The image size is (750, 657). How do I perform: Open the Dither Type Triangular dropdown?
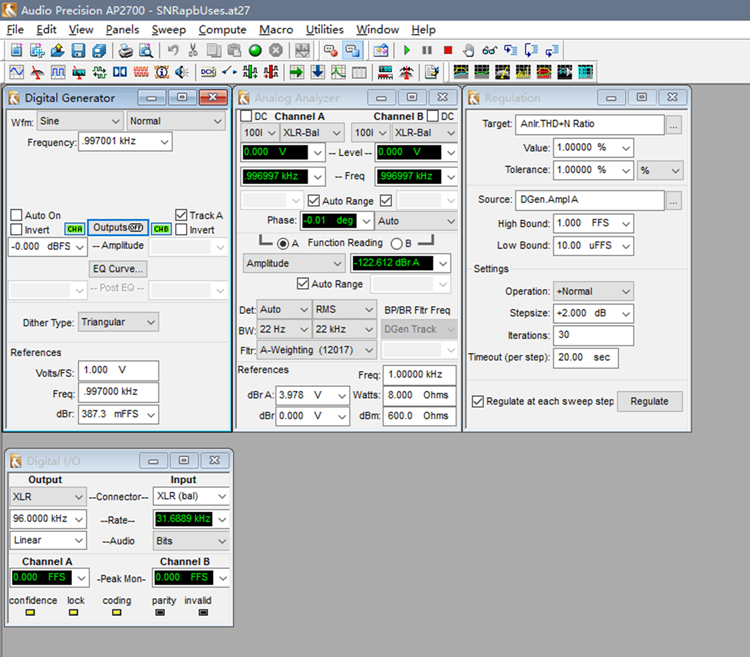pos(118,322)
